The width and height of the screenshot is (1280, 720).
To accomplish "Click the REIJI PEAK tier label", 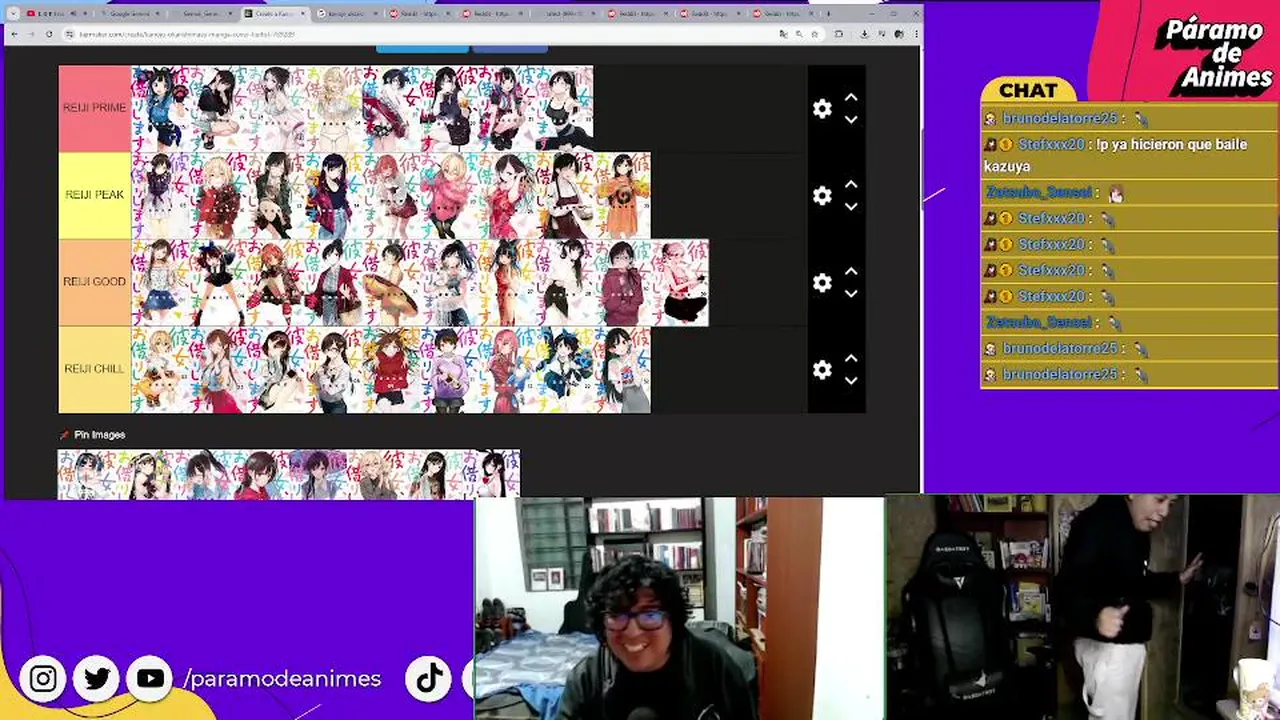I will point(95,195).
